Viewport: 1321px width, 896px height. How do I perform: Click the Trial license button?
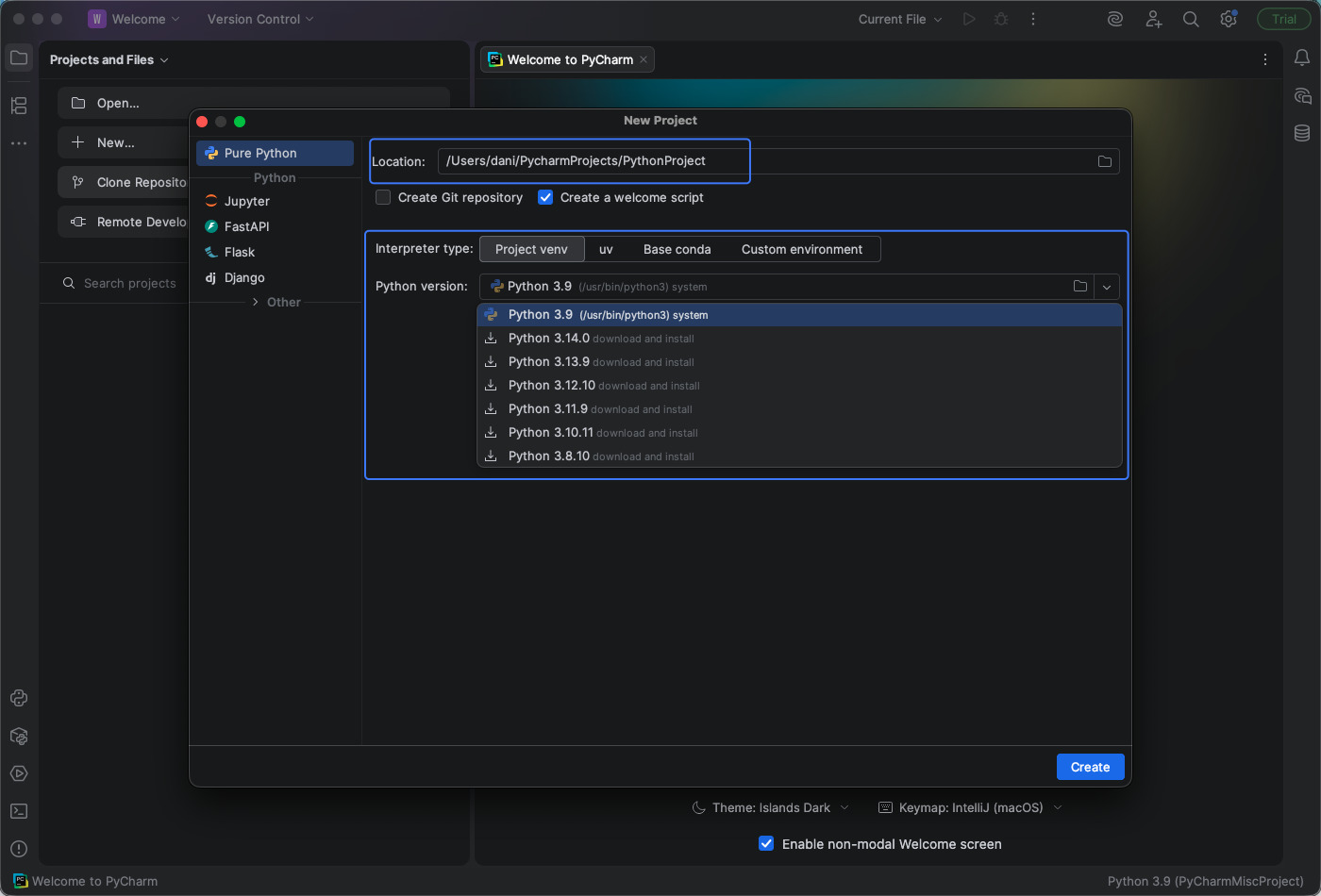coord(1284,19)
